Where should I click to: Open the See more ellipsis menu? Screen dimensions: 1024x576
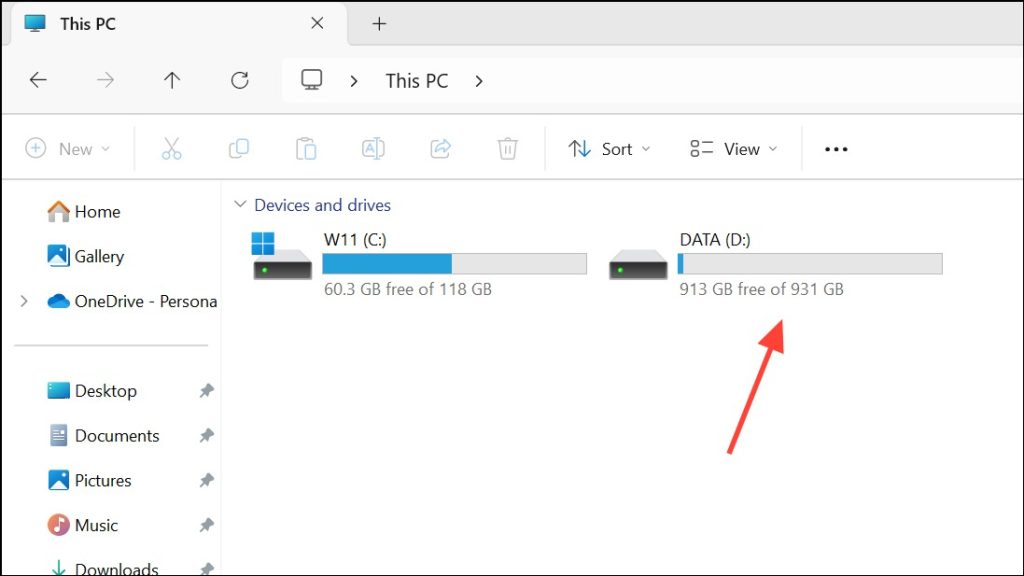click(836, 149)
